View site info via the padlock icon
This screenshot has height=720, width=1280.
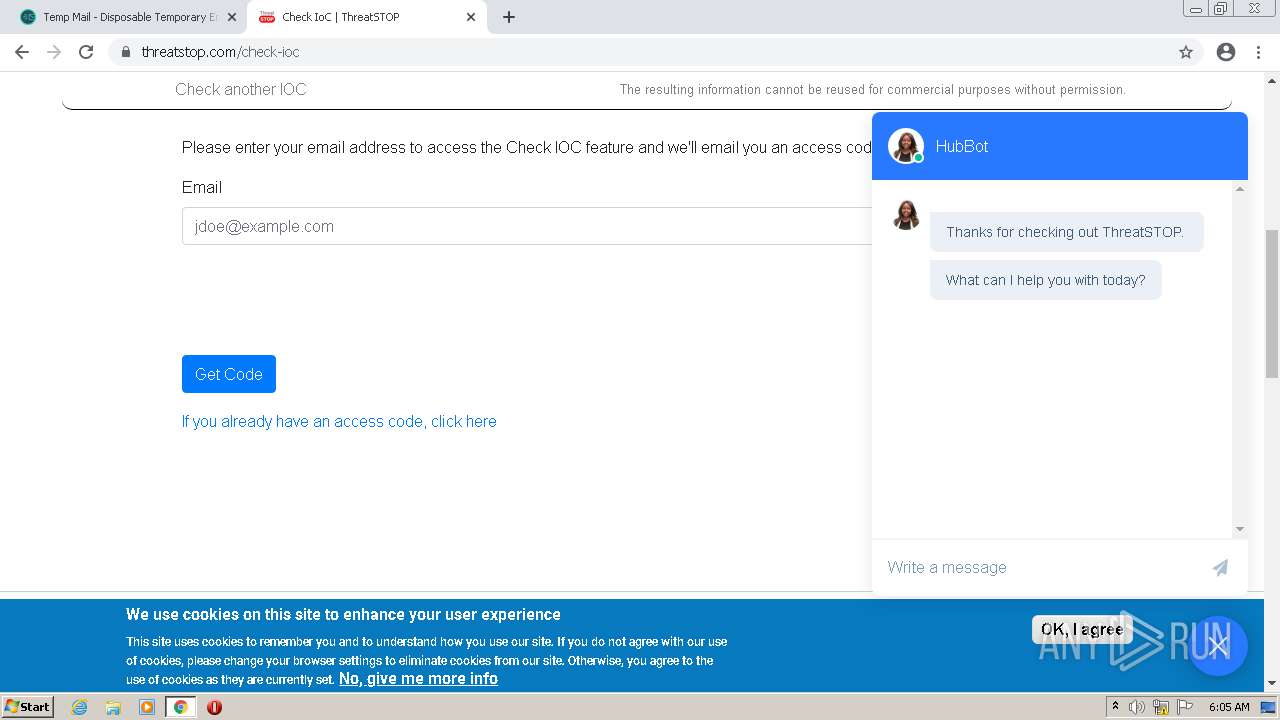pos(125,52)
